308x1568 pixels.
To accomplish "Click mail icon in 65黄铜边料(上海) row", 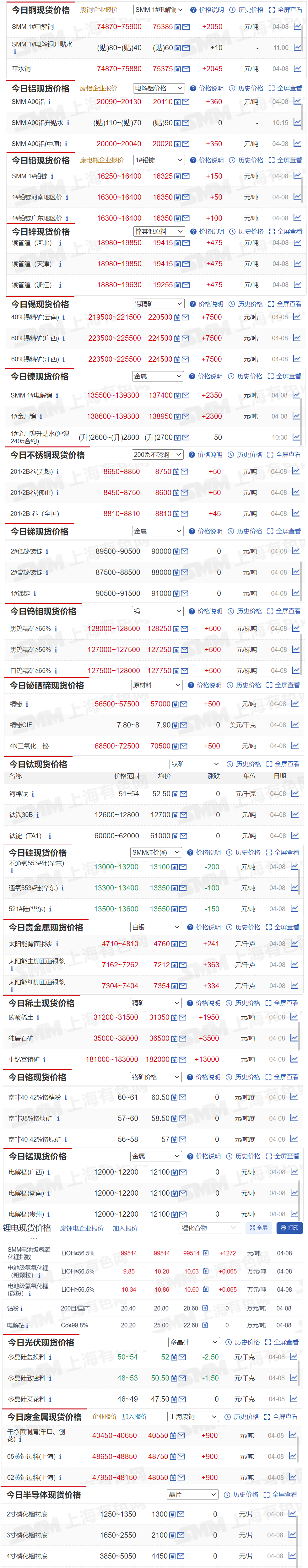I will [x=181, y=1457].
